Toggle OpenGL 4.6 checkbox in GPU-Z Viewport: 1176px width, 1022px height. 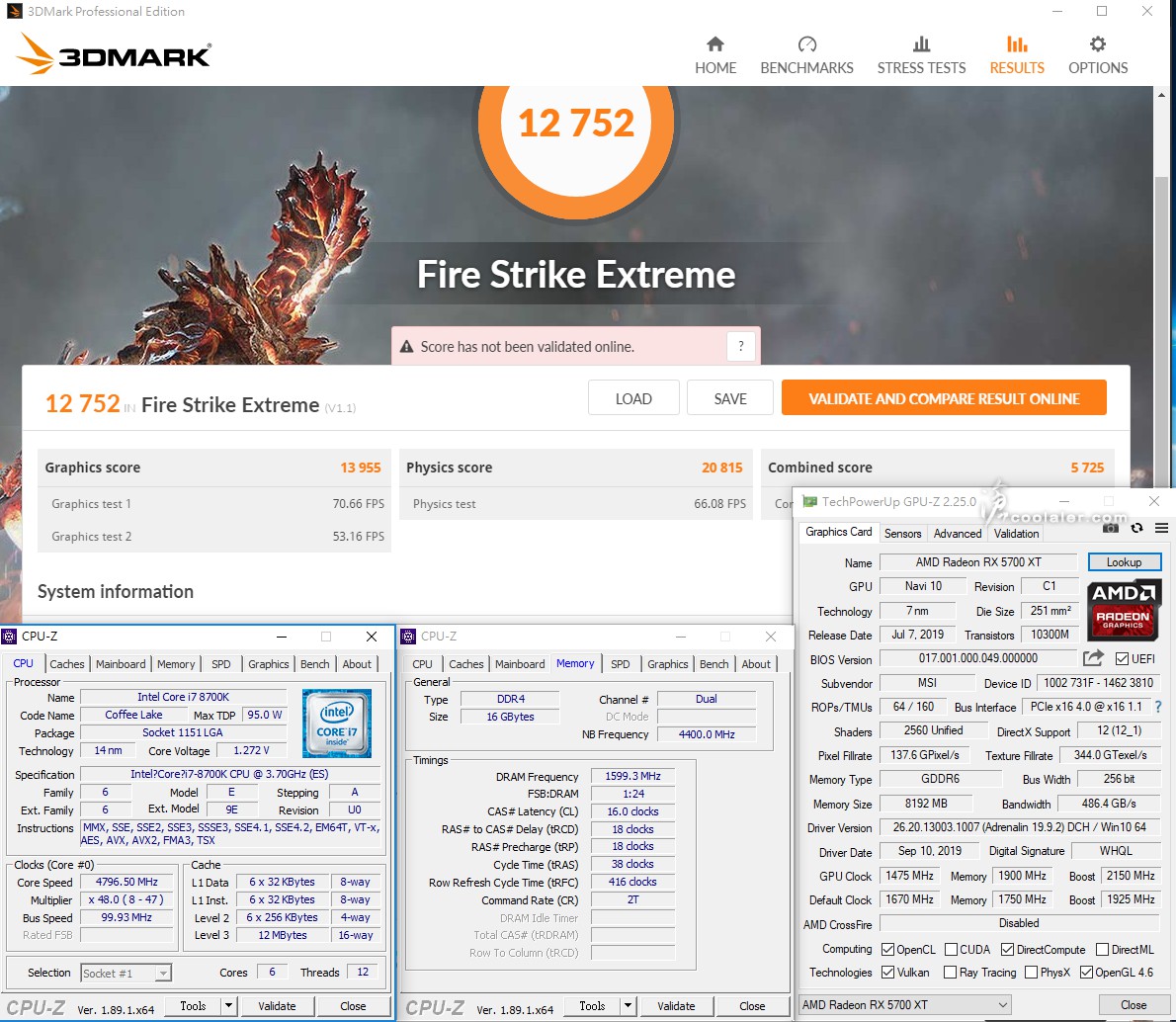point(1086,972)
